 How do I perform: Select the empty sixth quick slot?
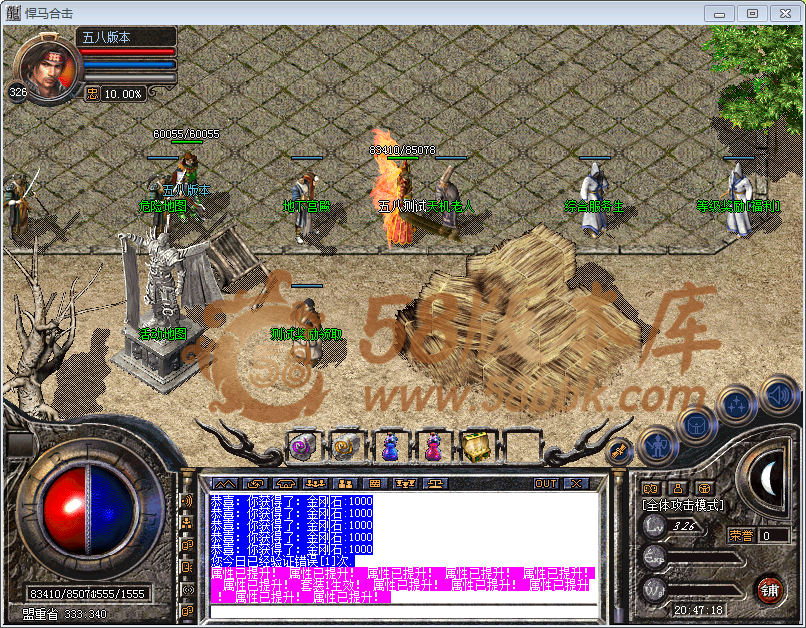(521, 446)
